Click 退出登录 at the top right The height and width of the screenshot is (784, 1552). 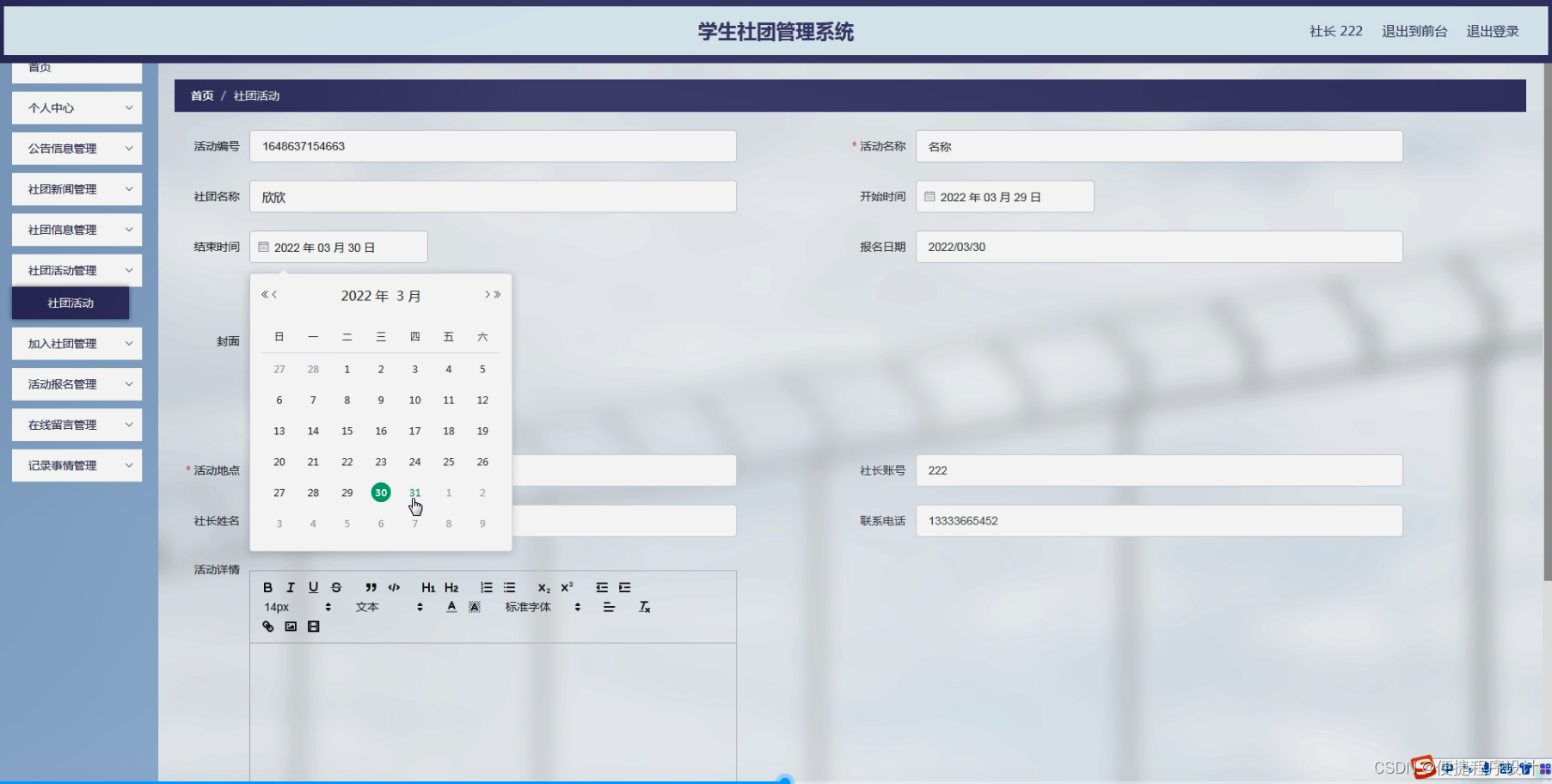[x=1492, y=31]
